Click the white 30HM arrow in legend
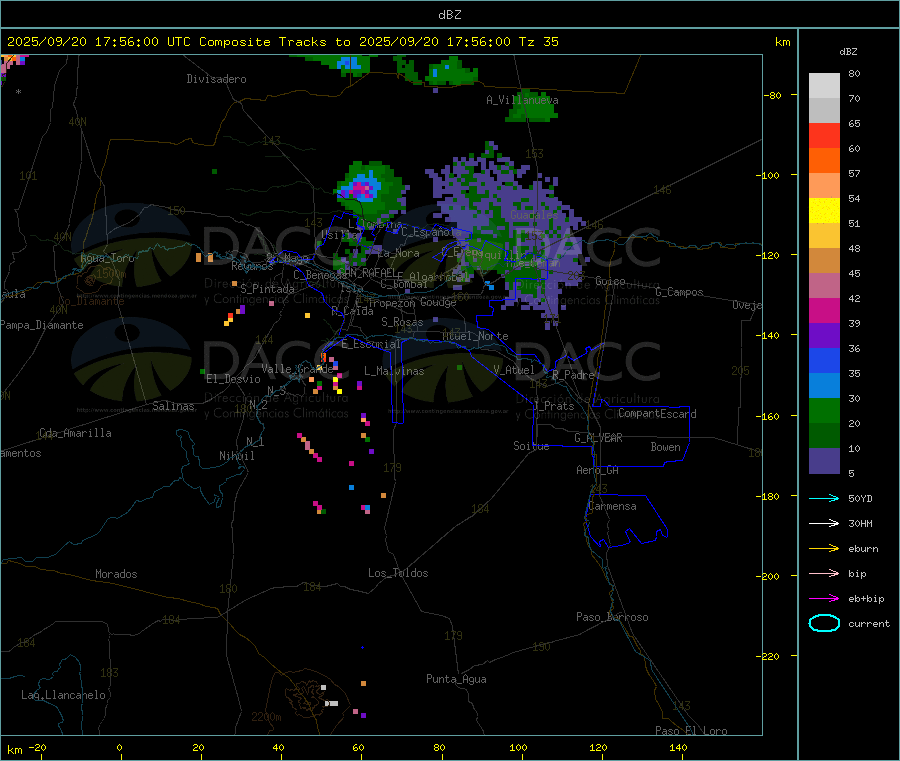The width and height of the screenshot is (900, 761). (824, 523)
